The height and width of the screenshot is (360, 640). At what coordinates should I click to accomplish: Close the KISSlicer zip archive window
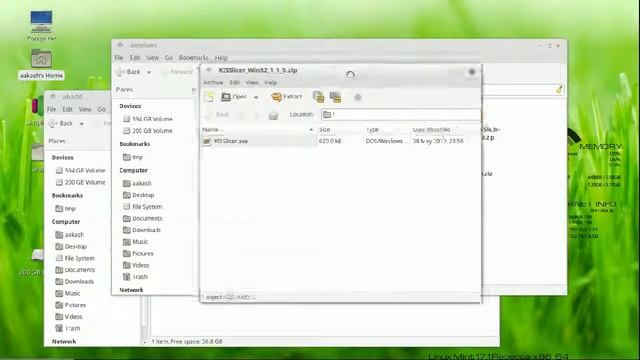[471, 71]
